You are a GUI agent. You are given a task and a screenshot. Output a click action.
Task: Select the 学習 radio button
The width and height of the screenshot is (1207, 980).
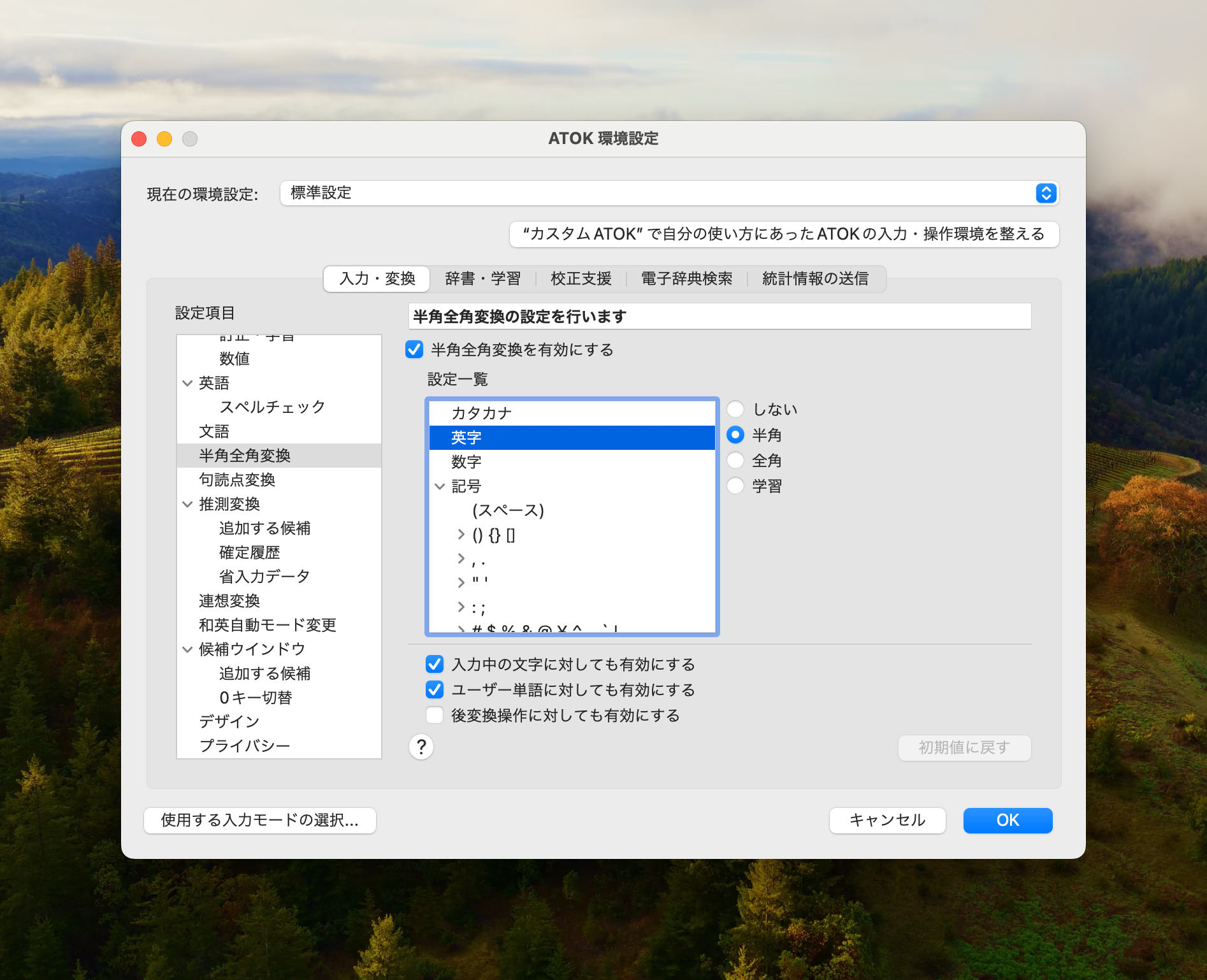click(x=735, y=486)
